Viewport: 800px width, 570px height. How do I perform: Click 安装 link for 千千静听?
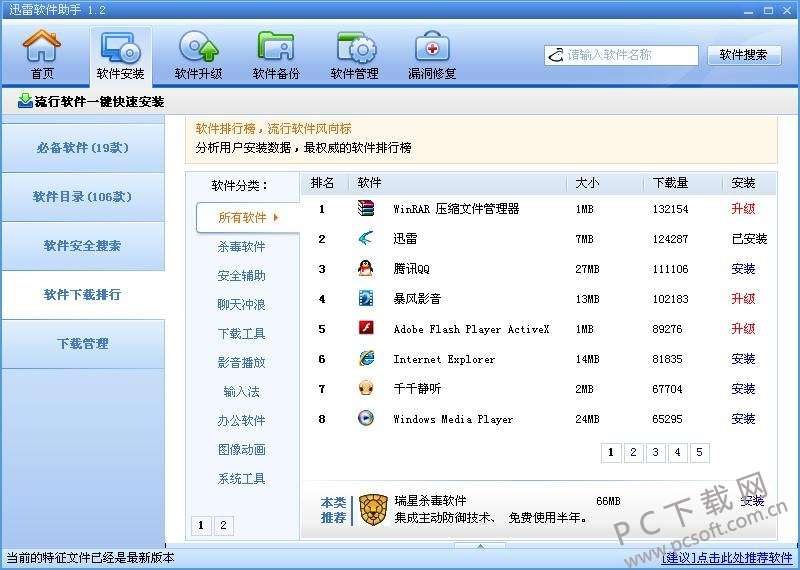(743, 389)
